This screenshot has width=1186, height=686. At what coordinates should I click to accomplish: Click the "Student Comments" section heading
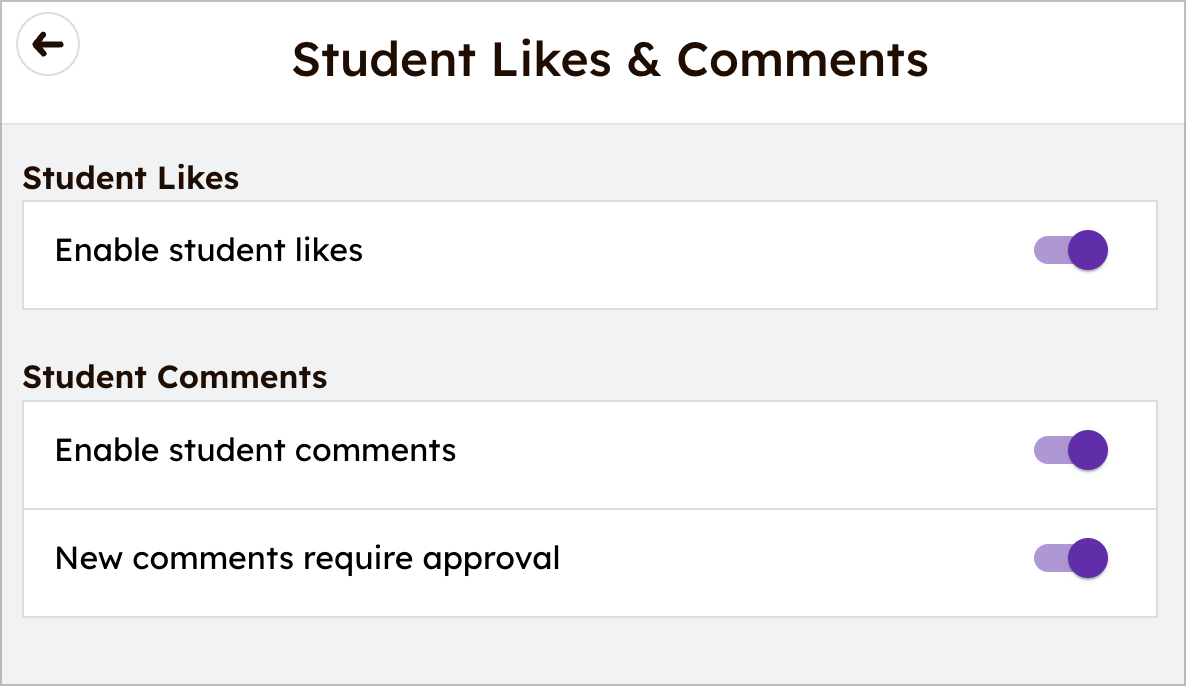pos(175,377)
